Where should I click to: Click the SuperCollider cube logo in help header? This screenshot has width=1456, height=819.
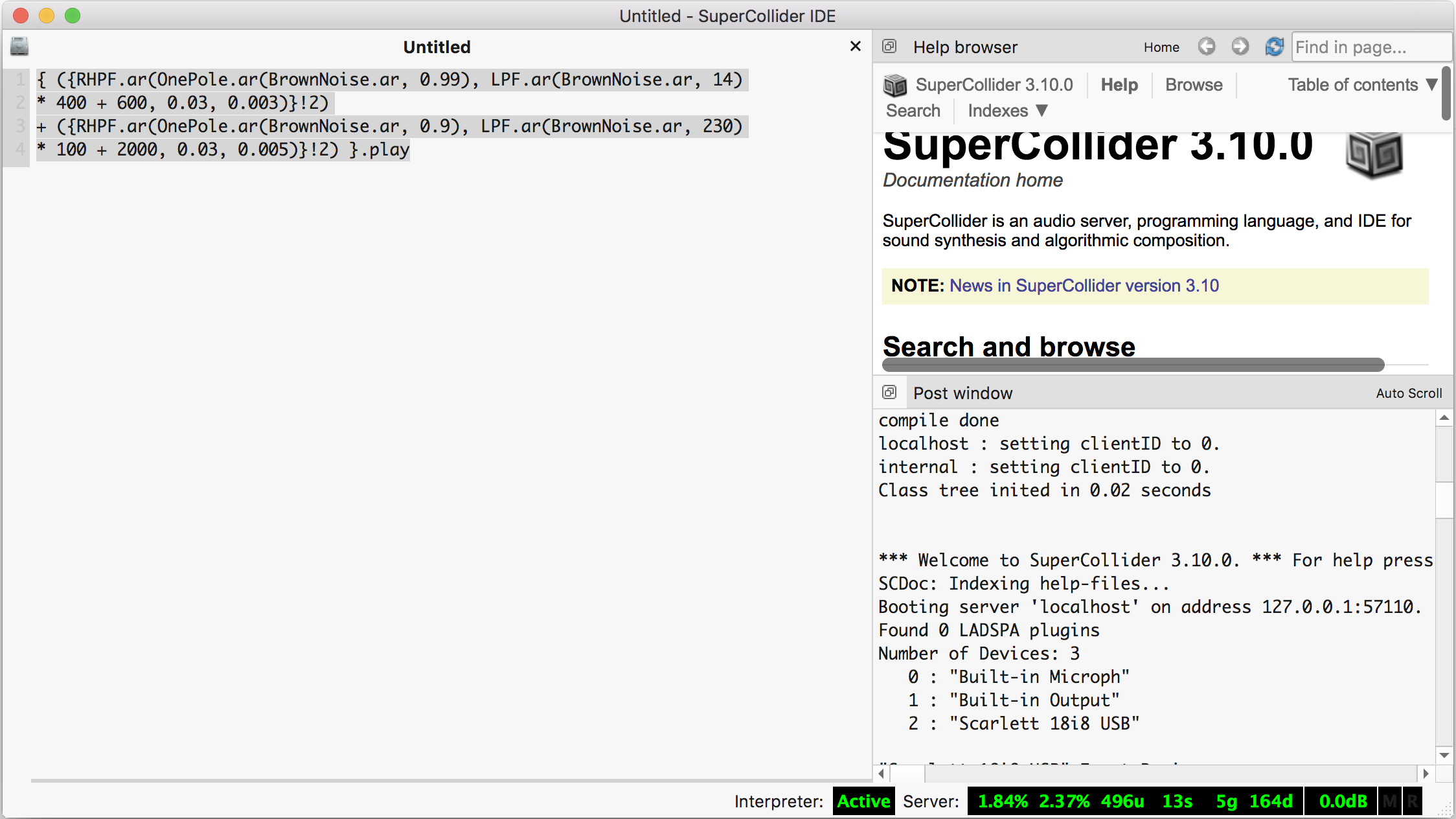895,85
